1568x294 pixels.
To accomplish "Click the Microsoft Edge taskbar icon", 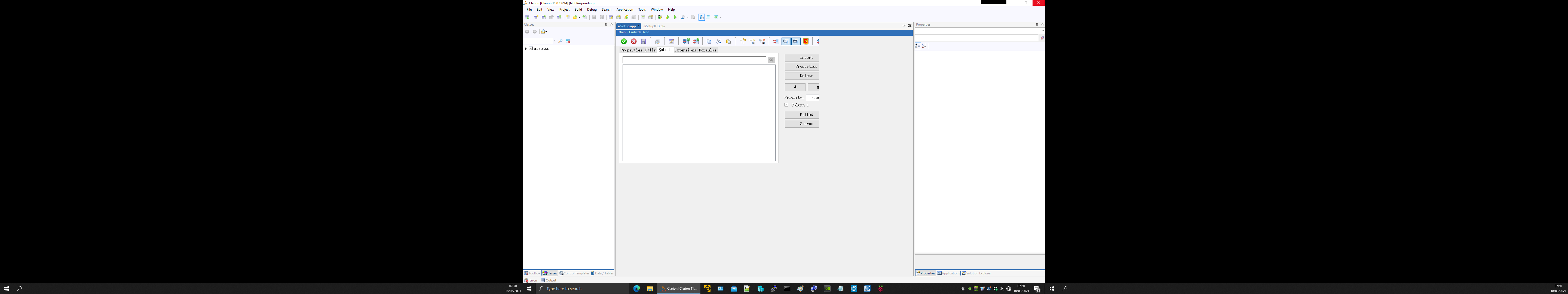I will 637,289.
